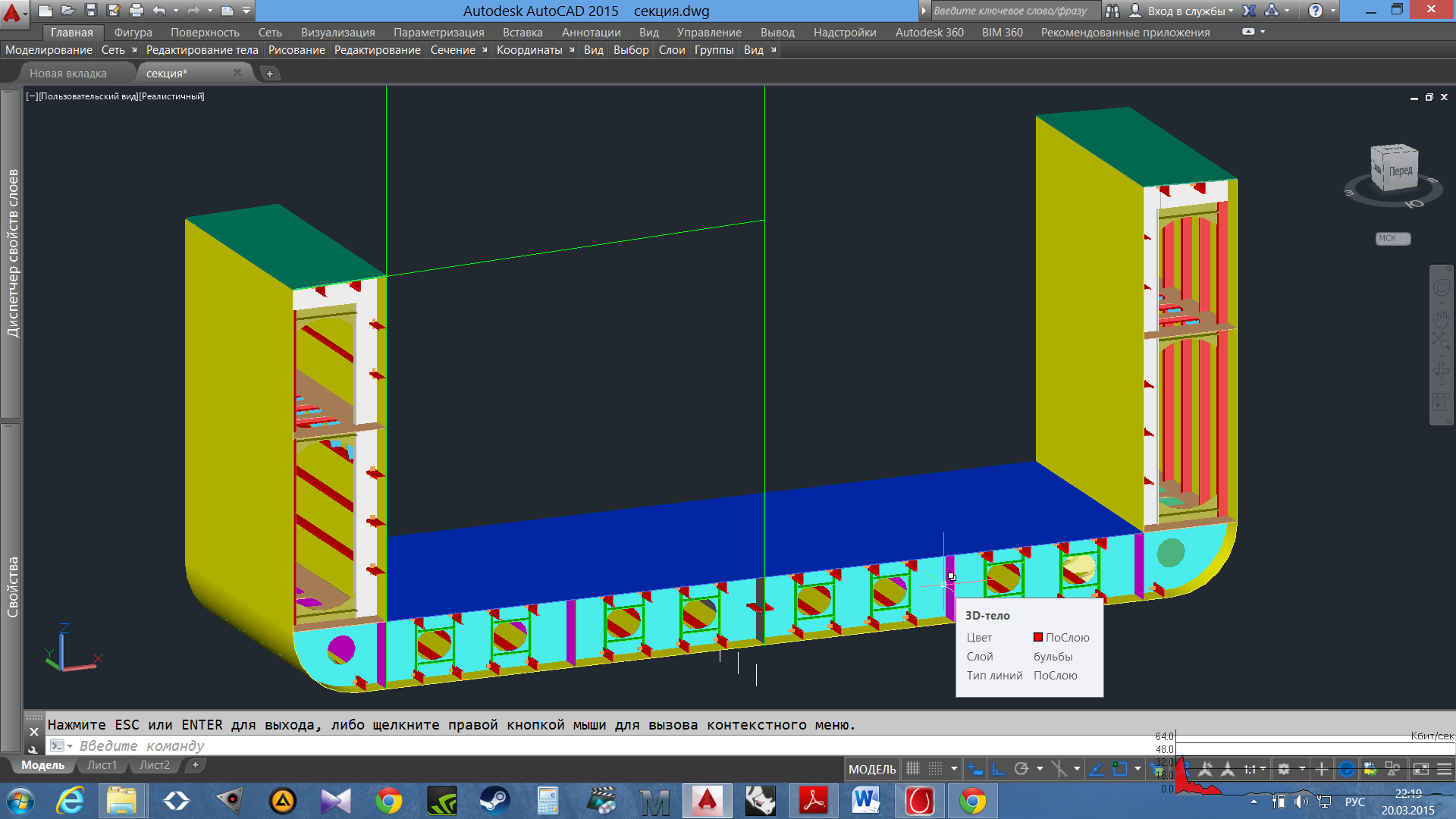Click the workspace switching gear icon

pos(1284,769)
